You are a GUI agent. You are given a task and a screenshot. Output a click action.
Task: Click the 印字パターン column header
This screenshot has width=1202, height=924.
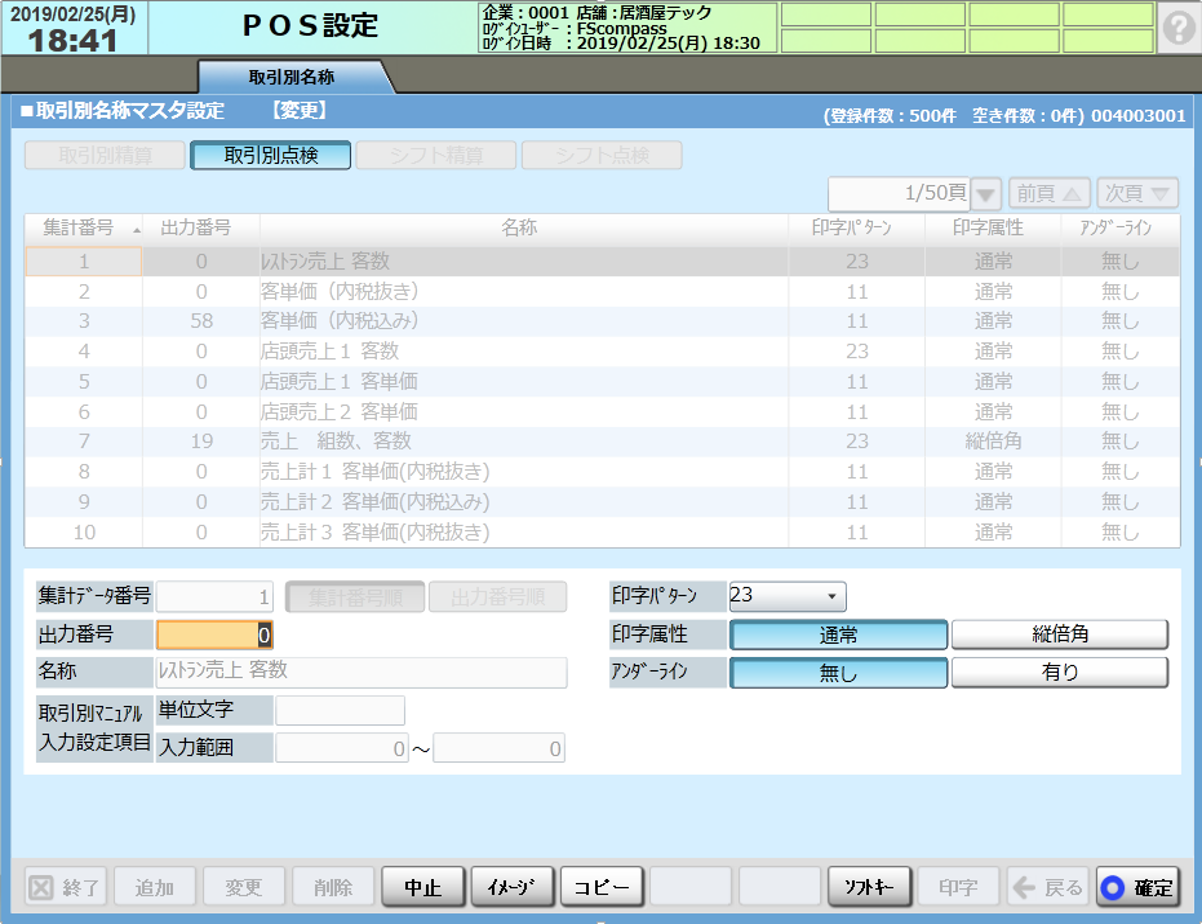857,228
